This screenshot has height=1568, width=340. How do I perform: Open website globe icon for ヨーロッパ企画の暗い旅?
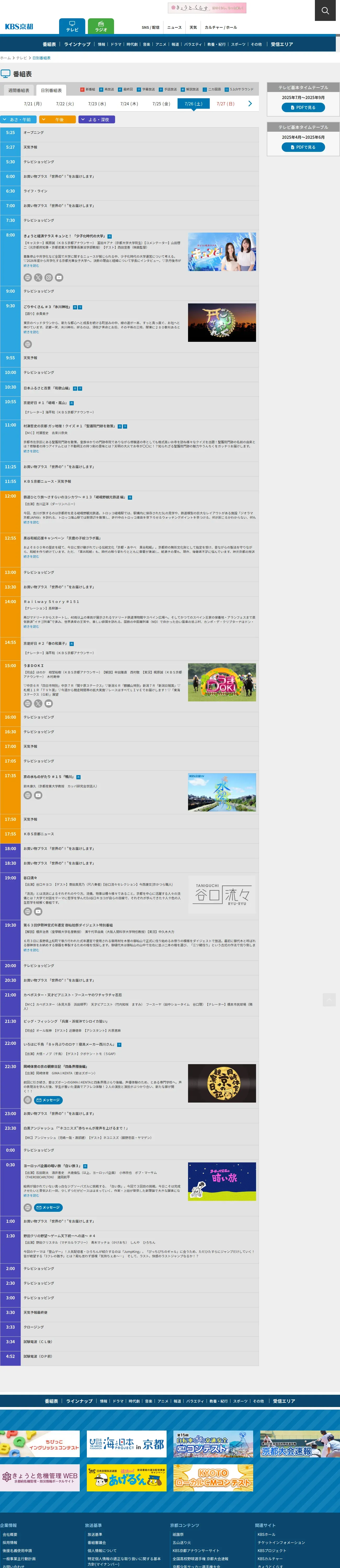(27, 1208)
